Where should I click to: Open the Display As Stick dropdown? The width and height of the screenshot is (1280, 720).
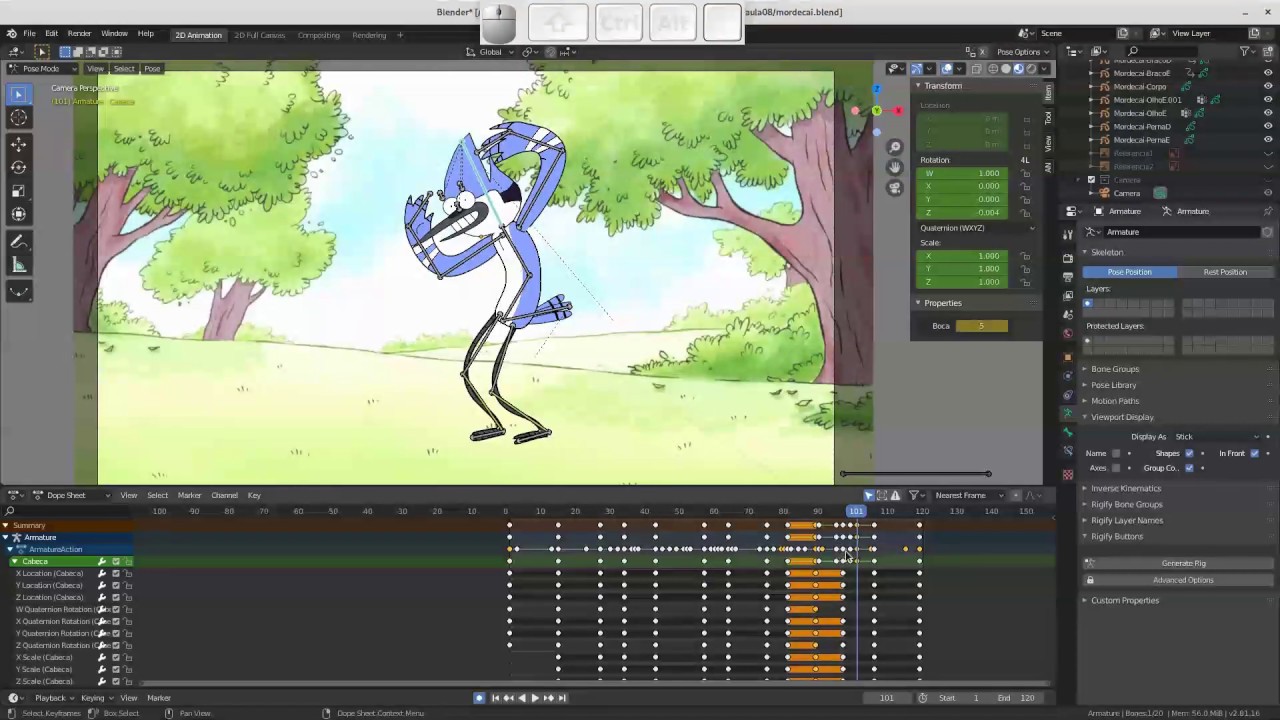1217,437
